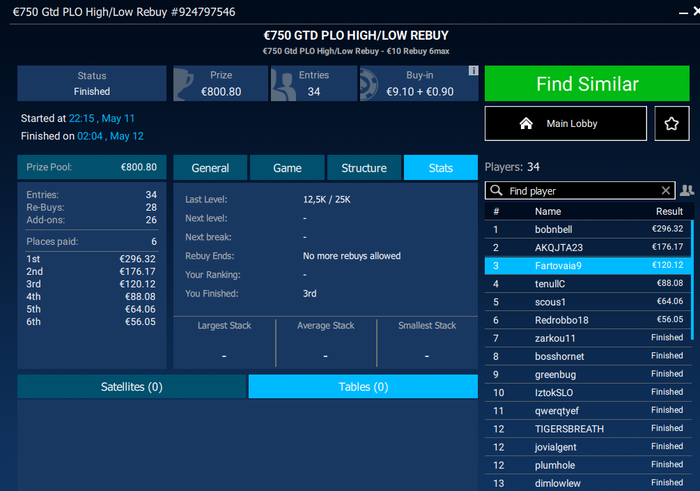Switch to the Game tab
The width and height of the screenshot is (700, 491).
tap(287, 168)
